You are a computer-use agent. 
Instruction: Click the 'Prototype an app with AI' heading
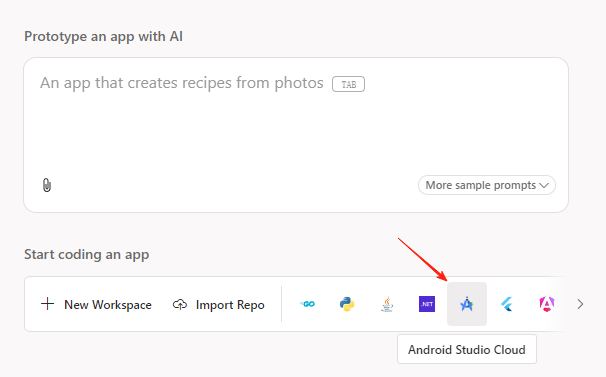(103, 37)
